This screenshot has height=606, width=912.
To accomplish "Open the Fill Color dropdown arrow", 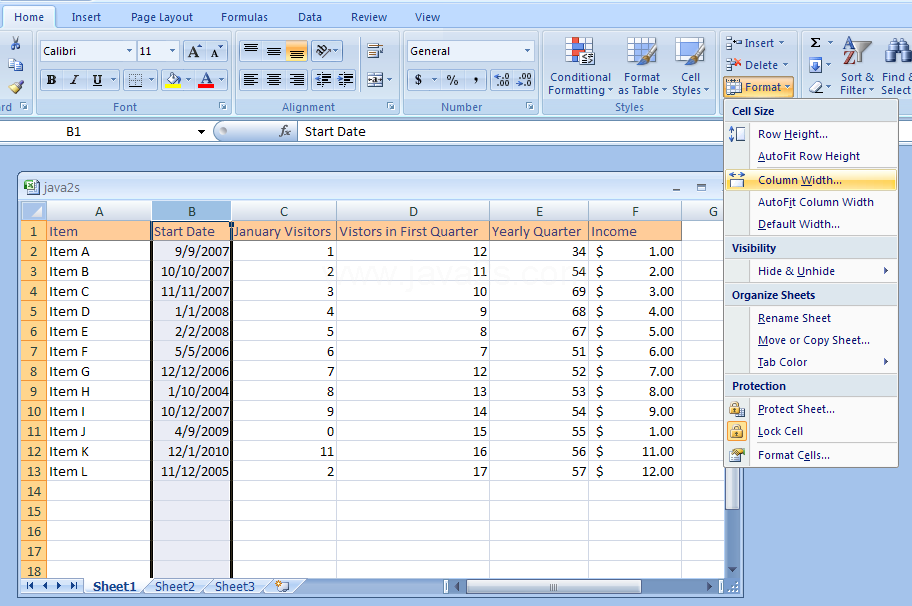I will [188, 80].
